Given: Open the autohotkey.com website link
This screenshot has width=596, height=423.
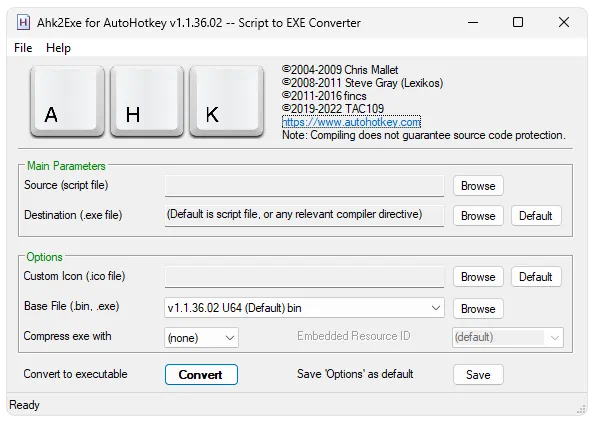Looking at the screenshot, I should [351, 122].
